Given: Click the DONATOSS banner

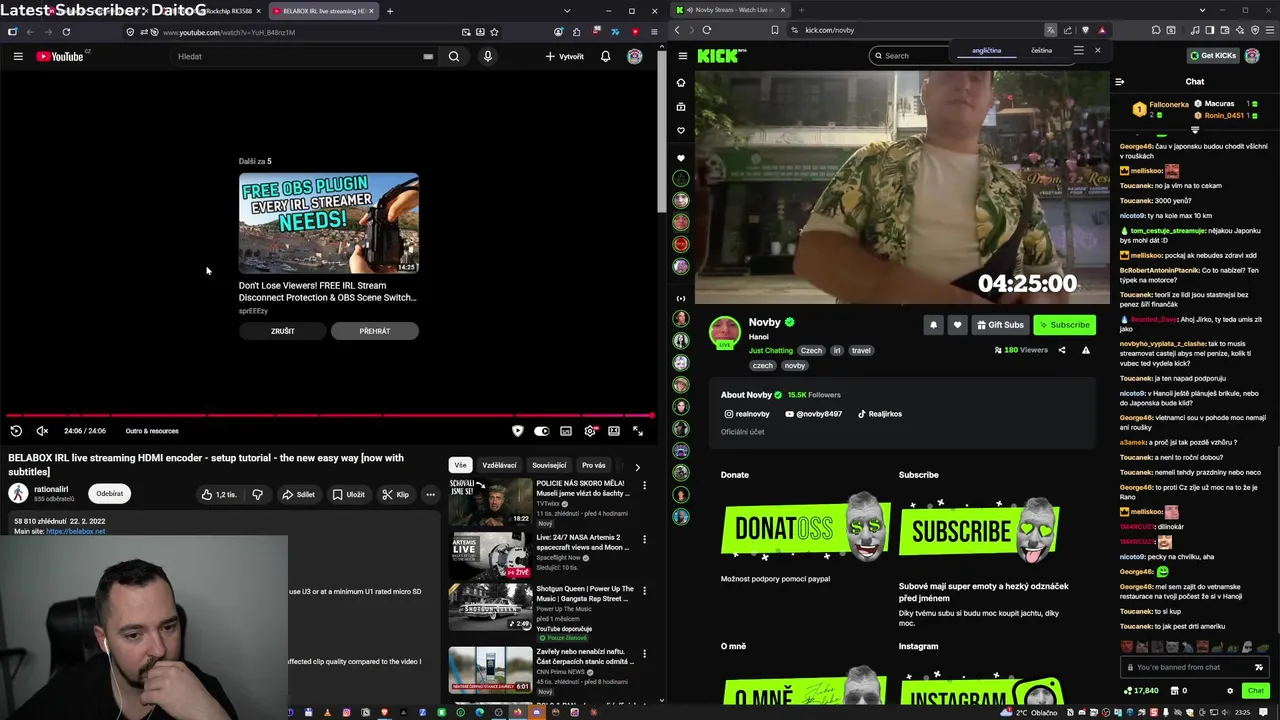Looking at the screenshot, I should 806,528.
